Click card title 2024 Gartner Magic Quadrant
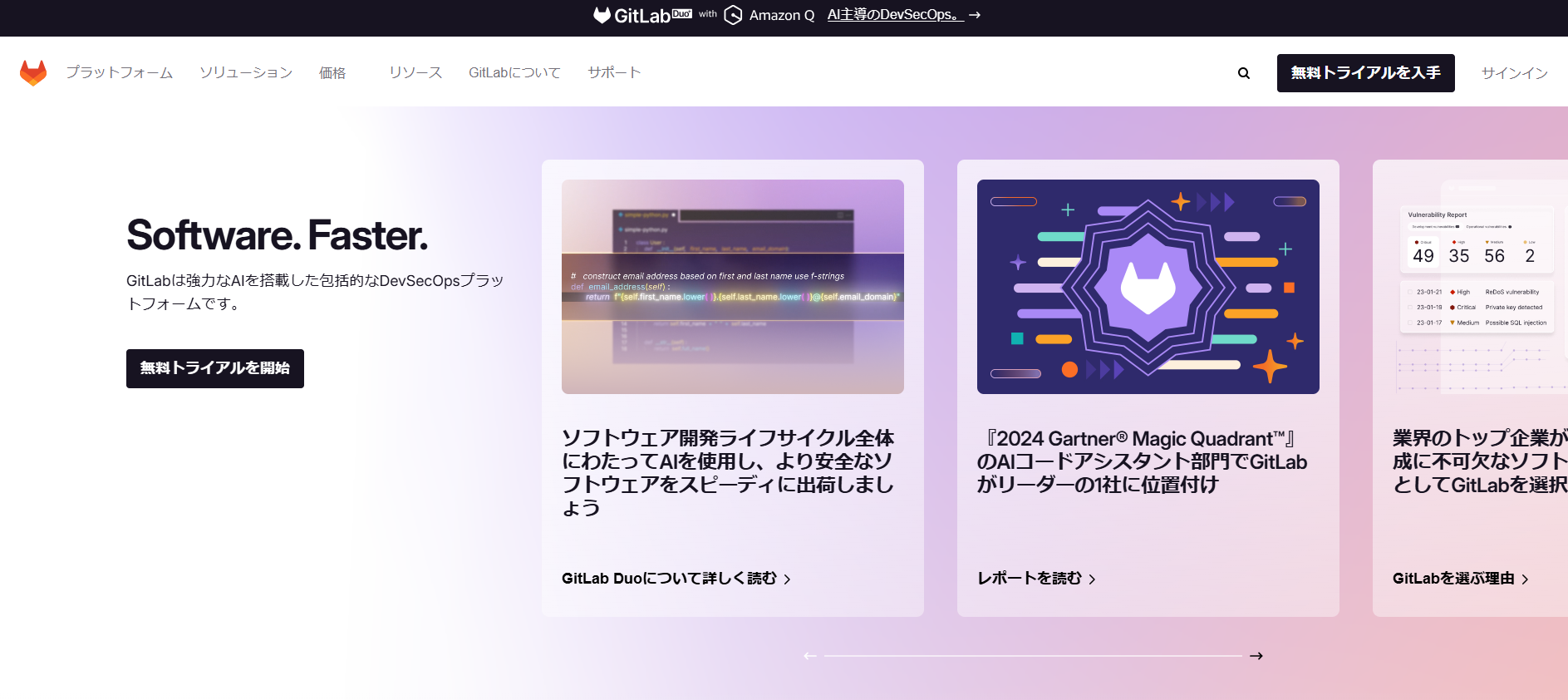Image resolution: width=1568 pixels, height=700 pixels. tap(1143, 461)
